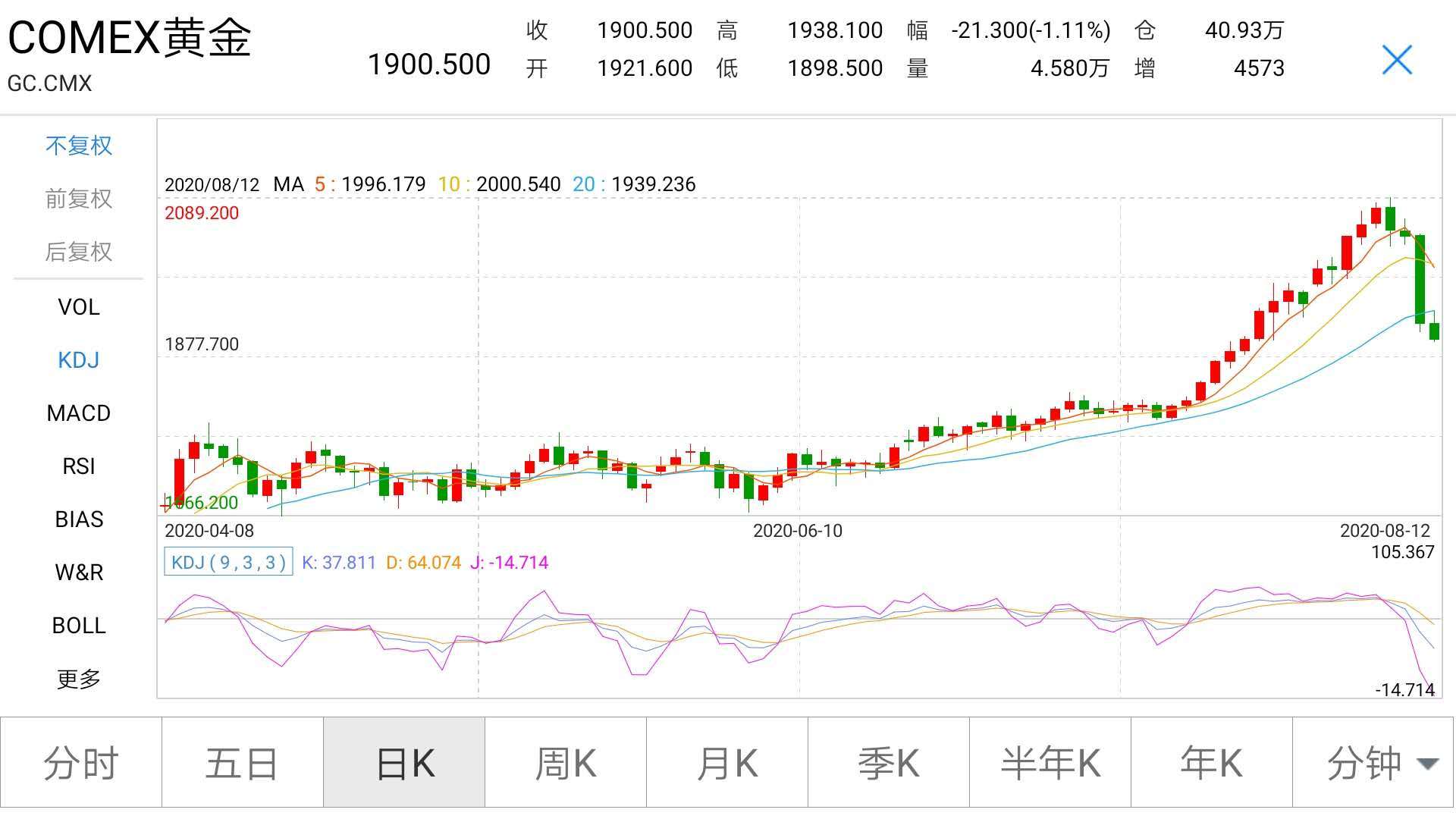Select the KDJ indicator
This screenshot has width=1456, height=819.
click(x=79, y=360)
